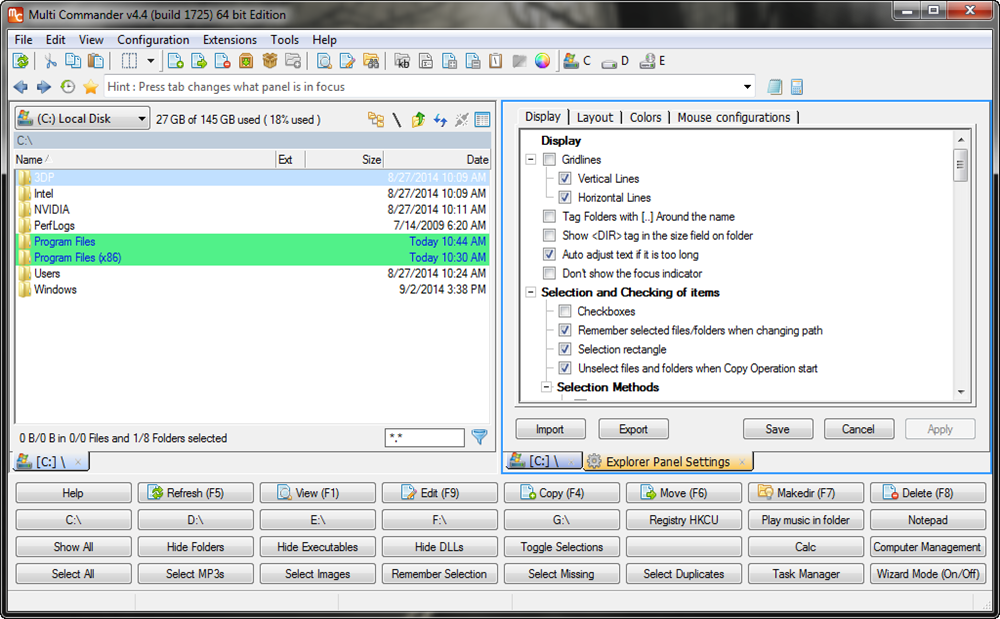Enable the Checkboxes option
The image size is (1000, 619).
(x=564, y=311)
